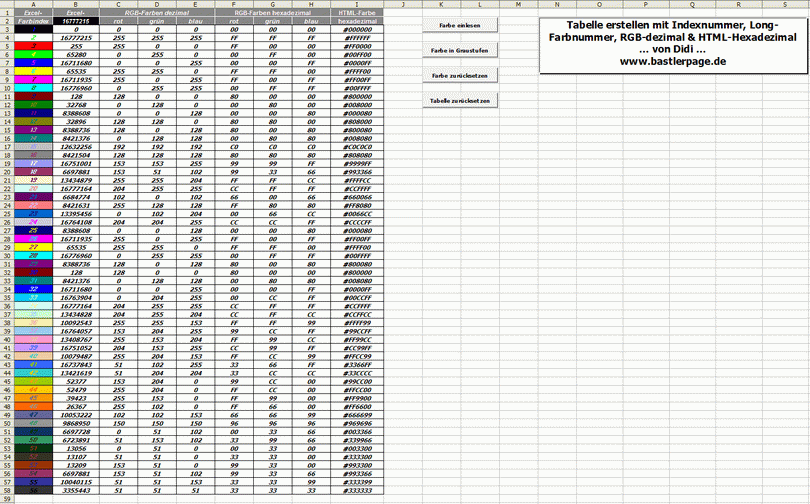
Task: Select the long color value 10040115
Action: pos(76,482)
